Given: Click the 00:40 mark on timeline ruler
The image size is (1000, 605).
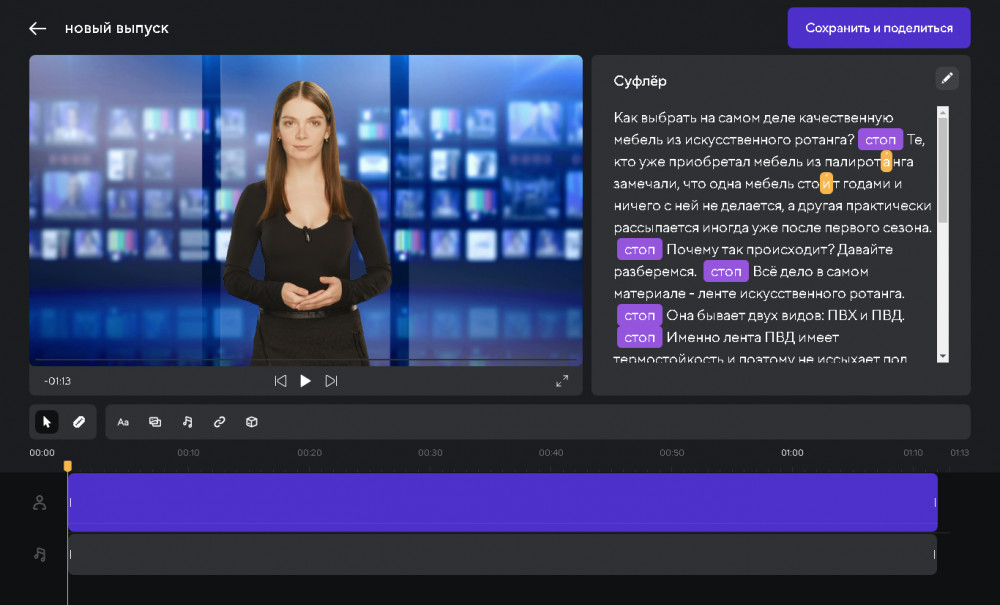Looking at the screenshot, I should [x=551, y=453].
